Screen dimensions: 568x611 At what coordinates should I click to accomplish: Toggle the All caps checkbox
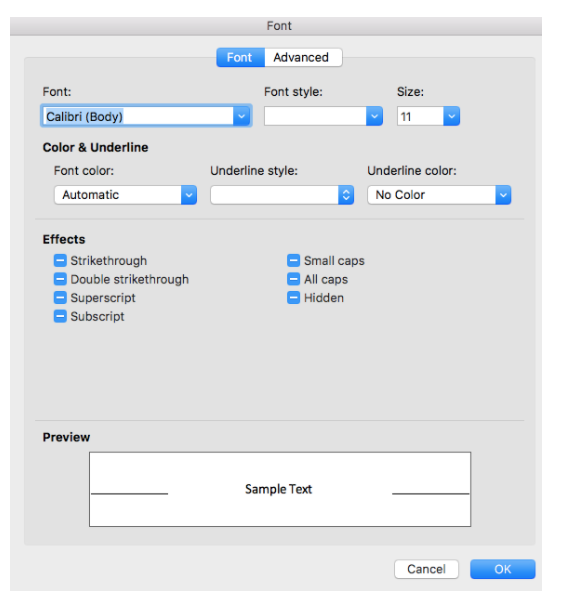(293, 279)
